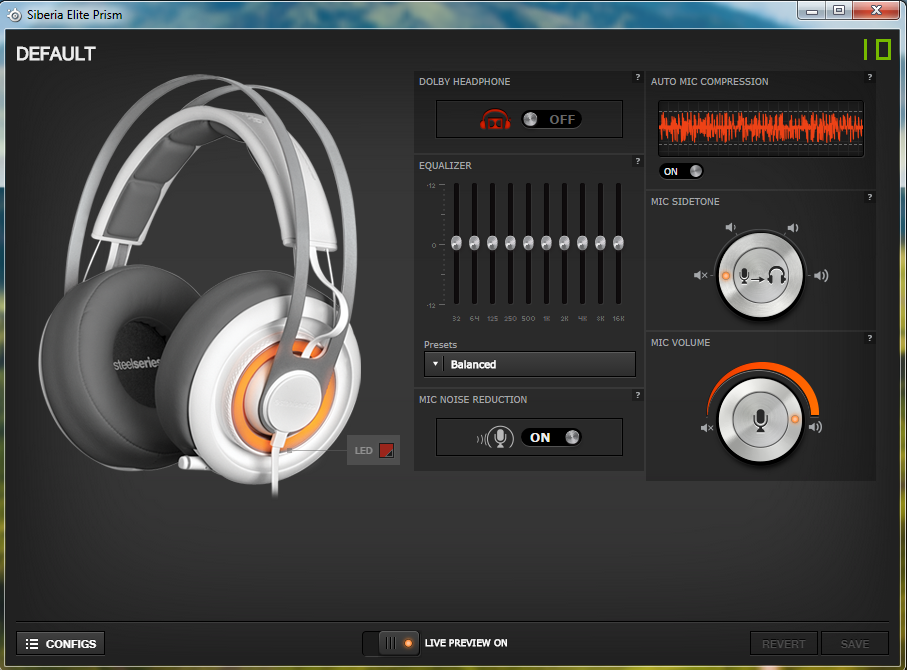Open help for Auto Mic Compression
The width and height of the screenshot is (907, 670).
tap(869, 77)
